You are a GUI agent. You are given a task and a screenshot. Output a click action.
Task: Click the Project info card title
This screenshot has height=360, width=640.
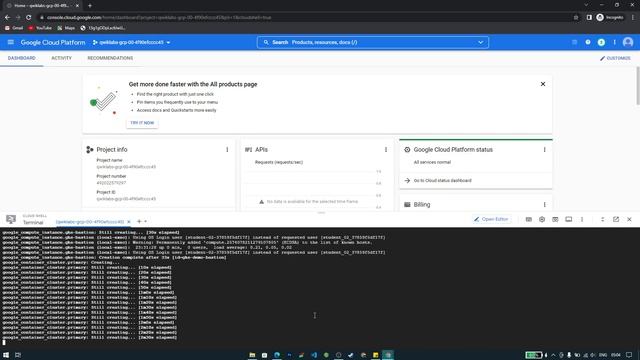pyautogui.click(x=112, y=150)
